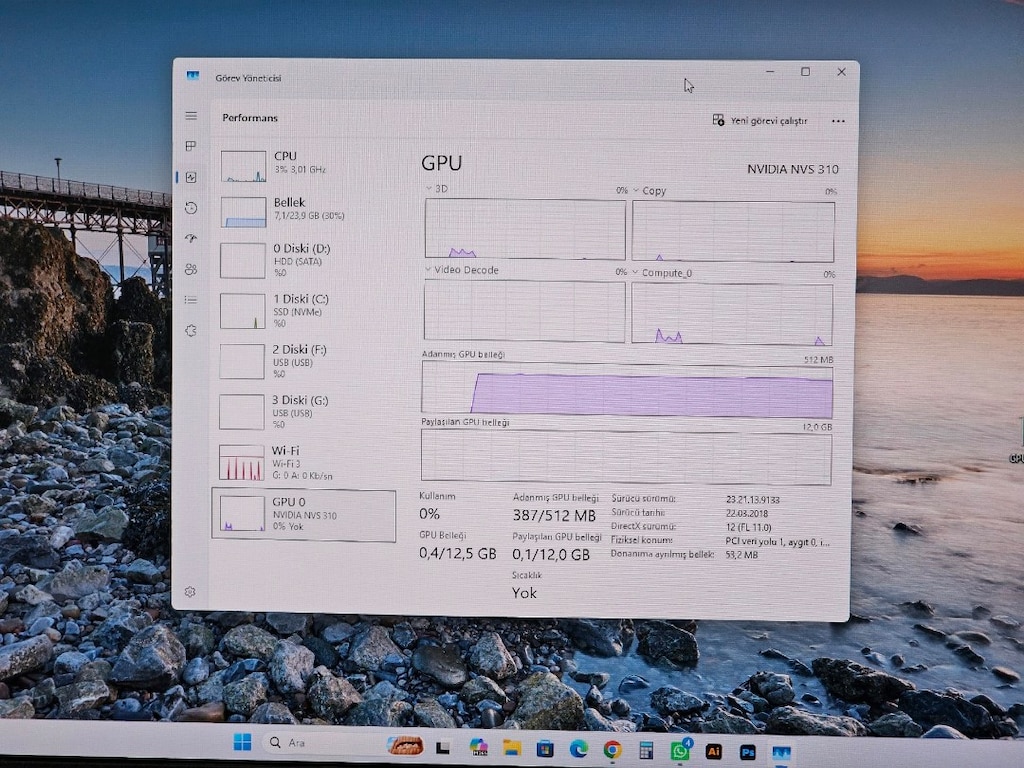Select the CPU performance entry
Screen dimensions: 1024x768
coord(304,166)
